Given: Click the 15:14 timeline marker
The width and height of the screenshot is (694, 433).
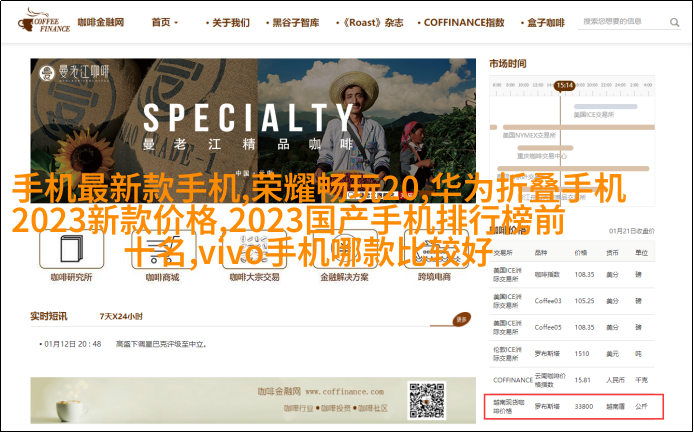Looking at the screenshot, I should click(565, 85).
